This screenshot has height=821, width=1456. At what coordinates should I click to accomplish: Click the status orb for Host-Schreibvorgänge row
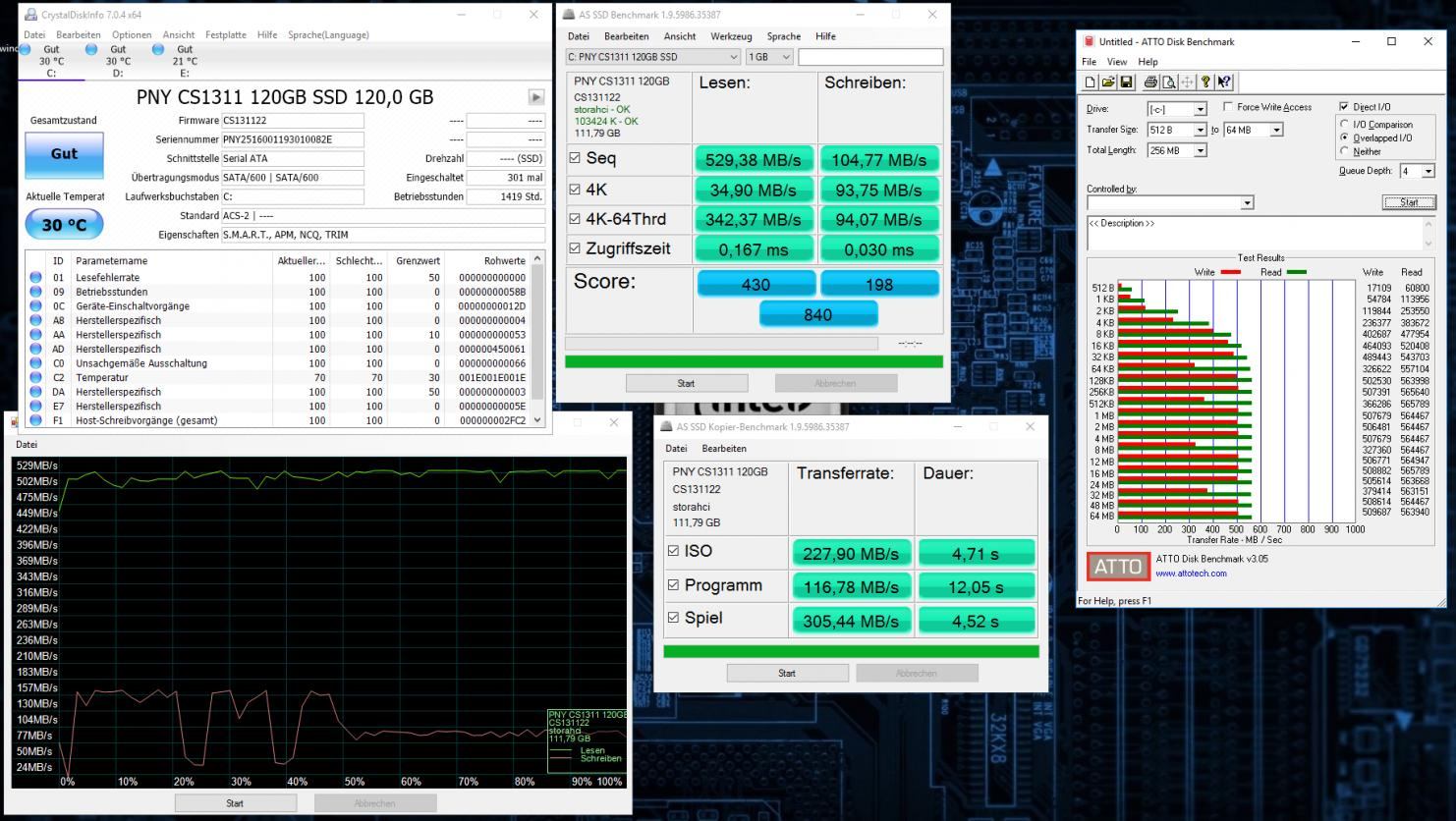tap(36, 420)
